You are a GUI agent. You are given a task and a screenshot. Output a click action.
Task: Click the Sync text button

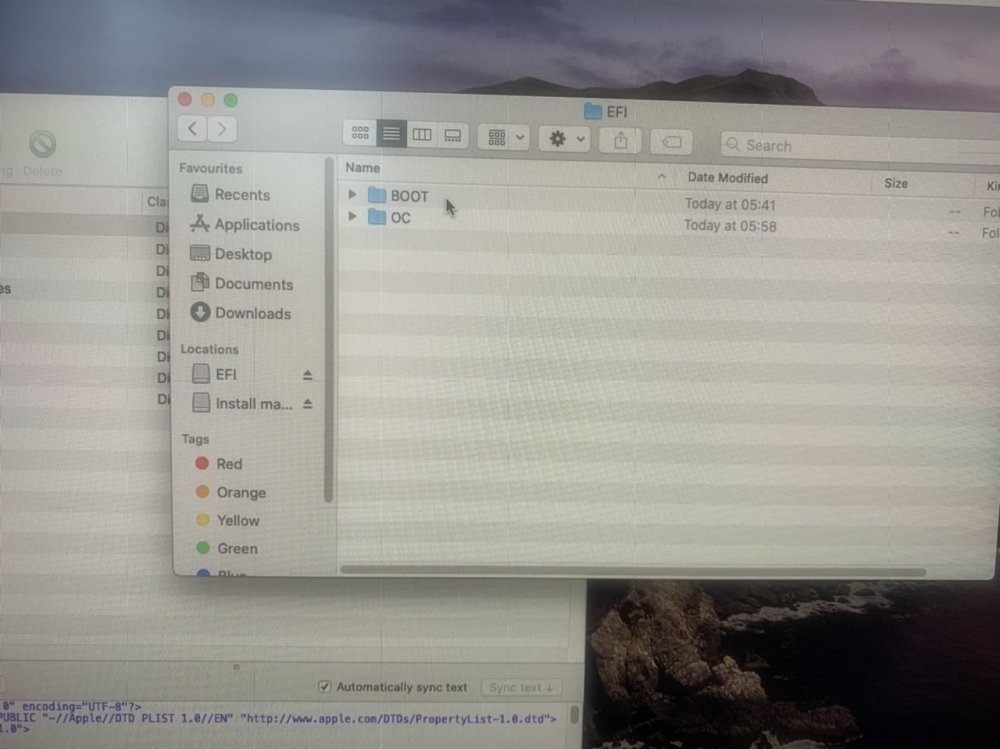[521, 687]
